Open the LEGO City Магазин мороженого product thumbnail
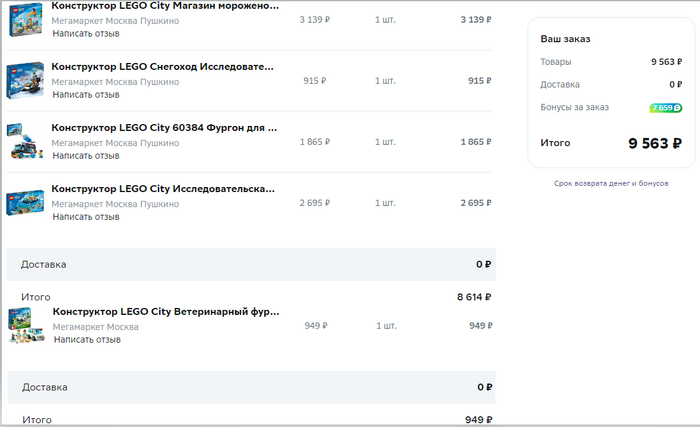Viewport: 700px width, 427px height. tap(25, 19)
